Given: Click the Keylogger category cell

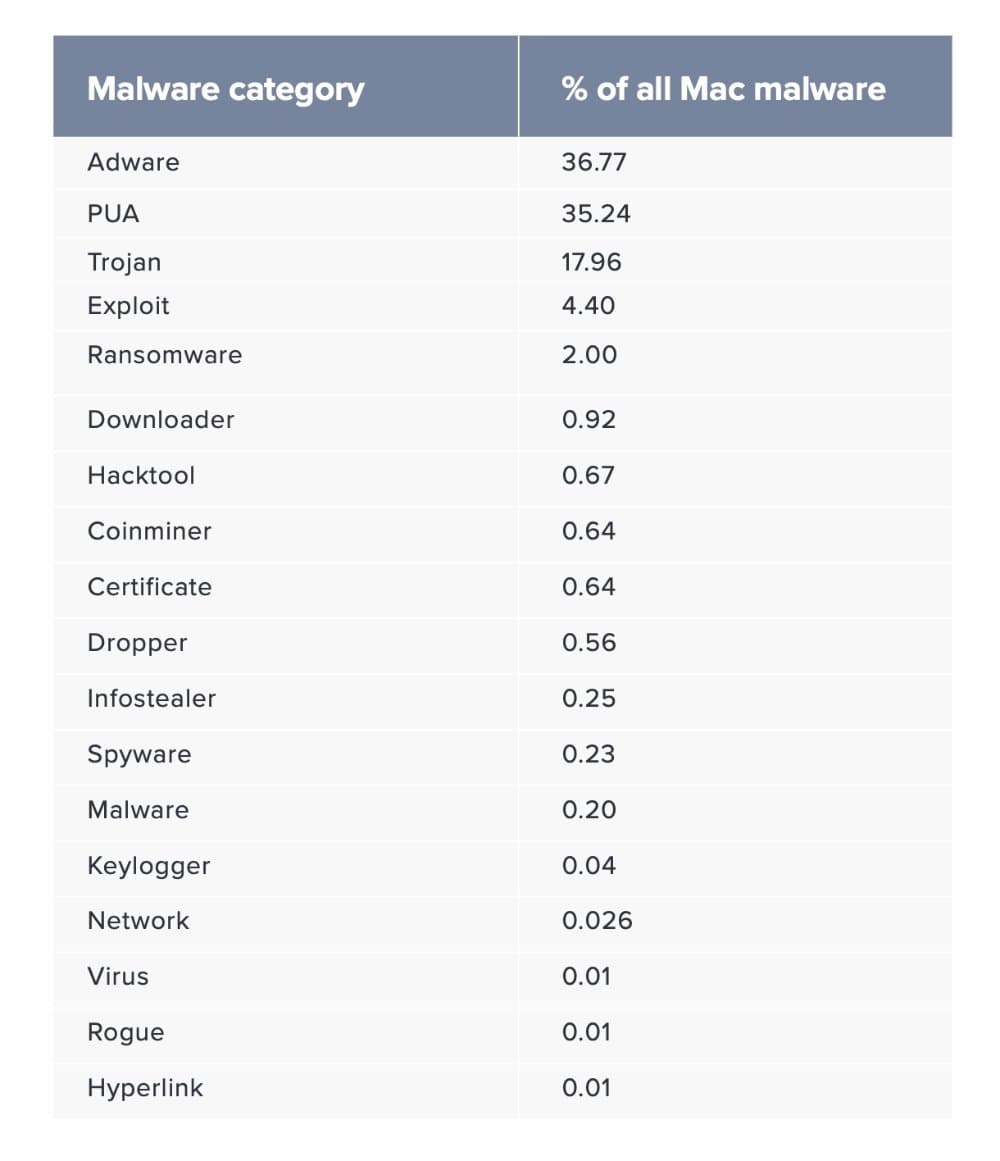Looking at the screenshot, I should coord(149,866).
